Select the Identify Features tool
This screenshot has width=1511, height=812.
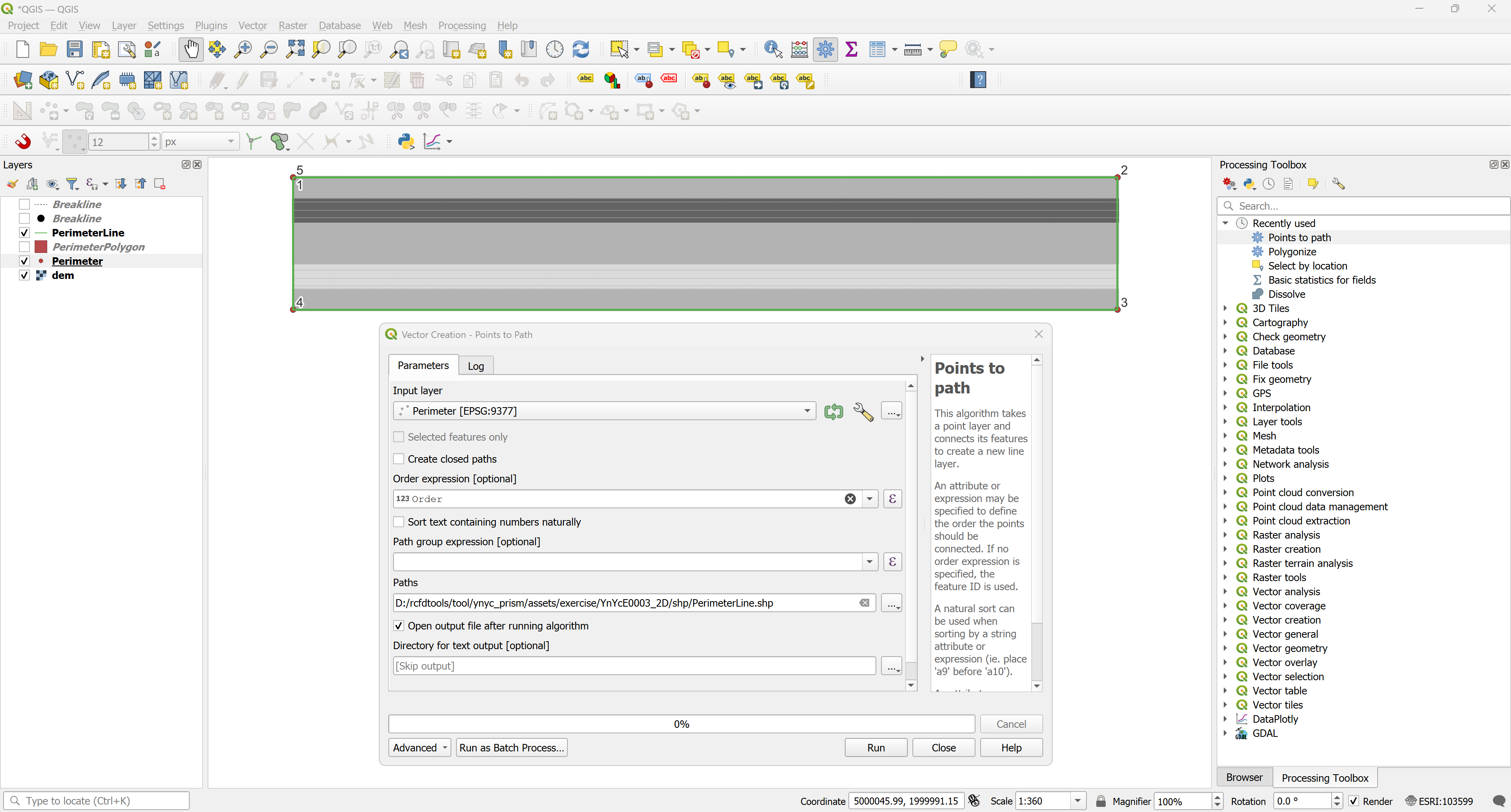pyautogui.click(x=774, y=49)
